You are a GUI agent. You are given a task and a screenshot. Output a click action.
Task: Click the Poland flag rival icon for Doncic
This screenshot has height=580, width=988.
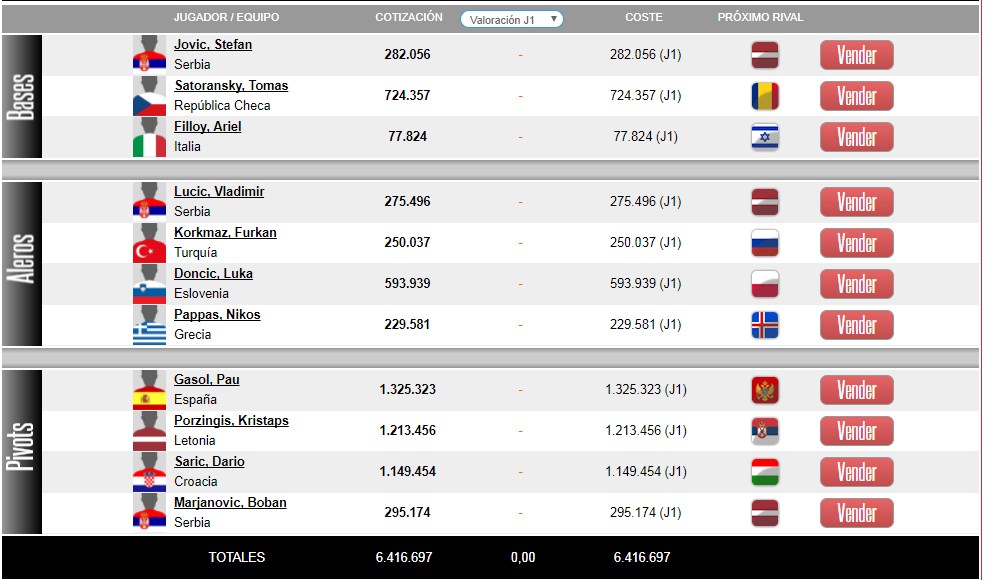[x=765, y=284]
